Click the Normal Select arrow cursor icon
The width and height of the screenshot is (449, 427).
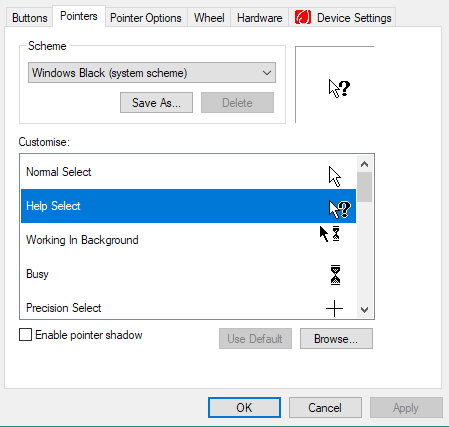point(335,176)
